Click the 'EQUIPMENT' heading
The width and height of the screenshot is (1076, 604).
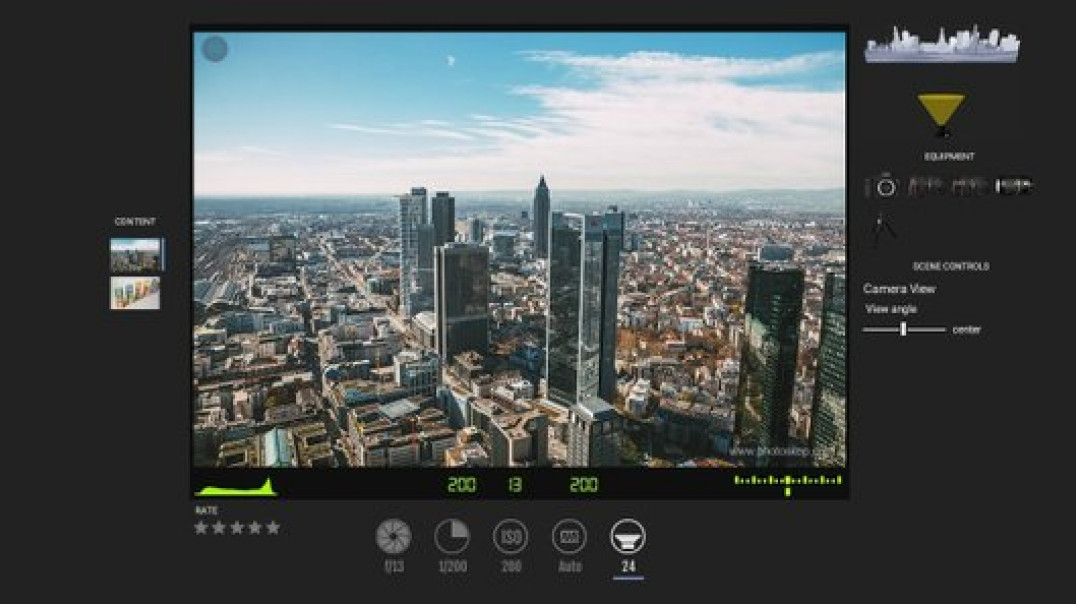pyautogui.click(x=949, y=156)
